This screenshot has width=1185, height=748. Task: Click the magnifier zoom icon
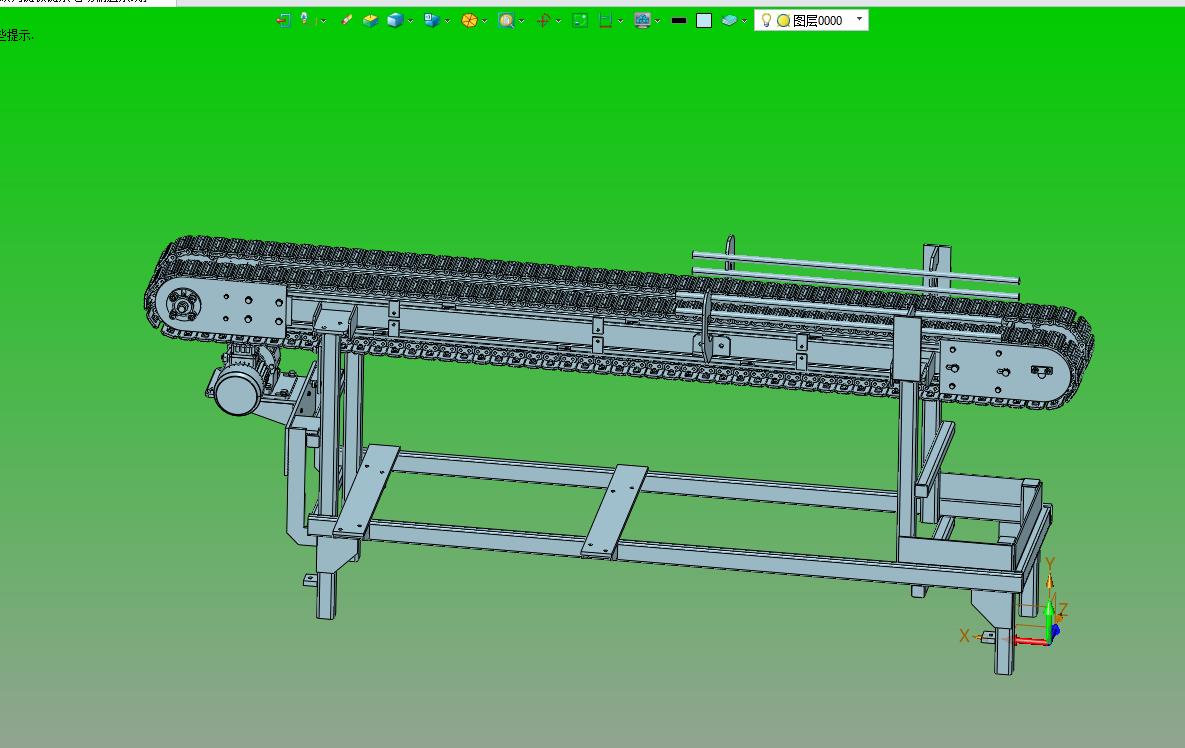[x=506, y=20]
